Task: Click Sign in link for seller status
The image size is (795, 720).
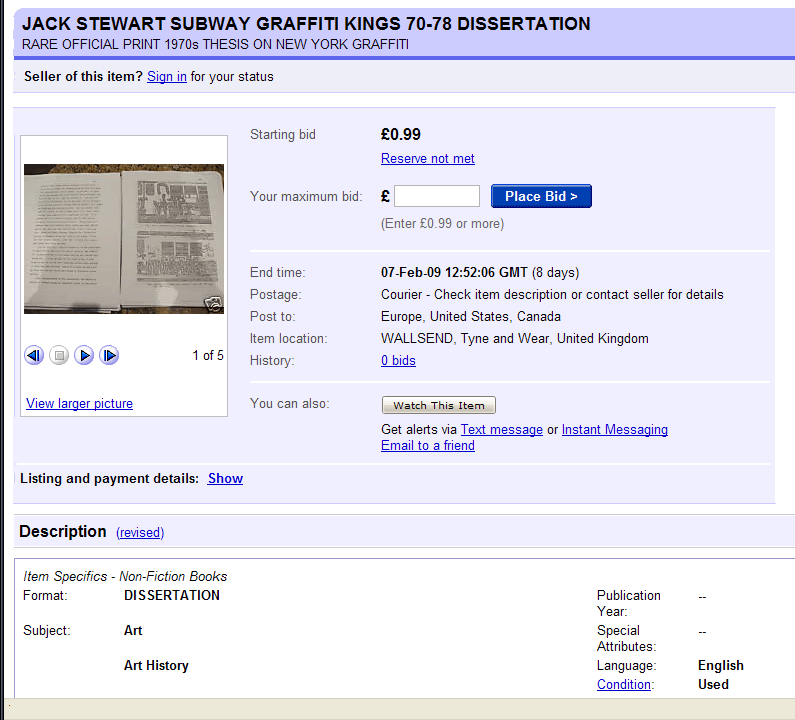Action: [x=167, y=77]
